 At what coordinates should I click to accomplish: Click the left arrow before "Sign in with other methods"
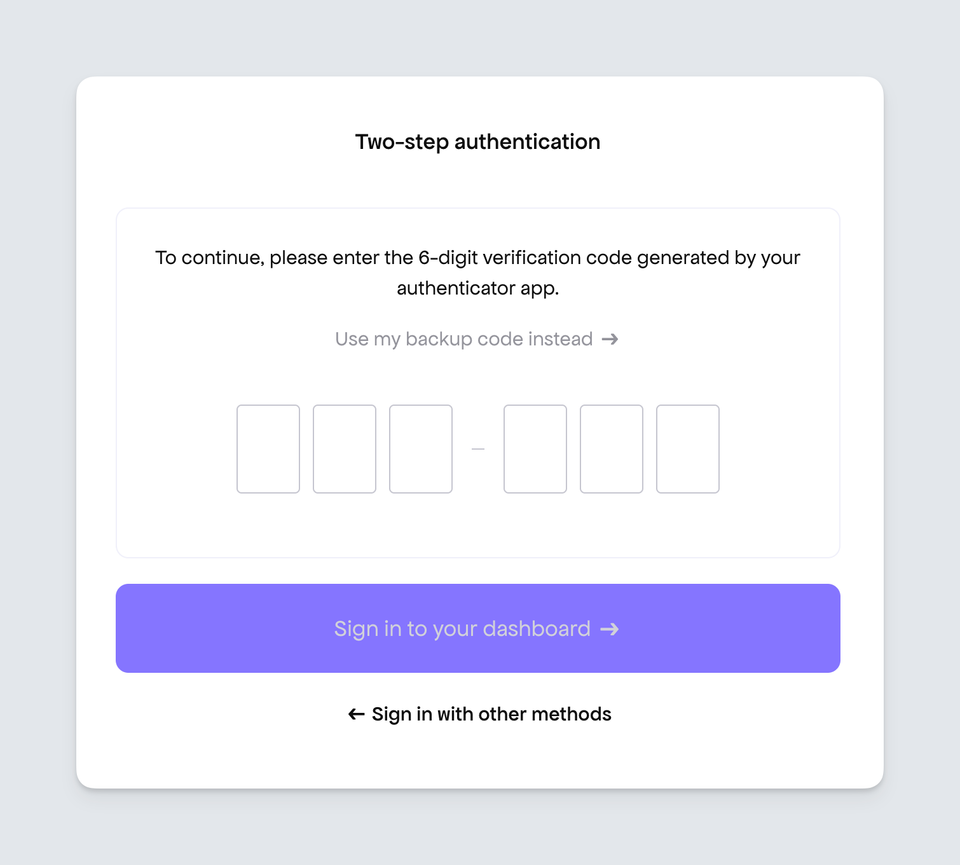[x=355, y=714]
